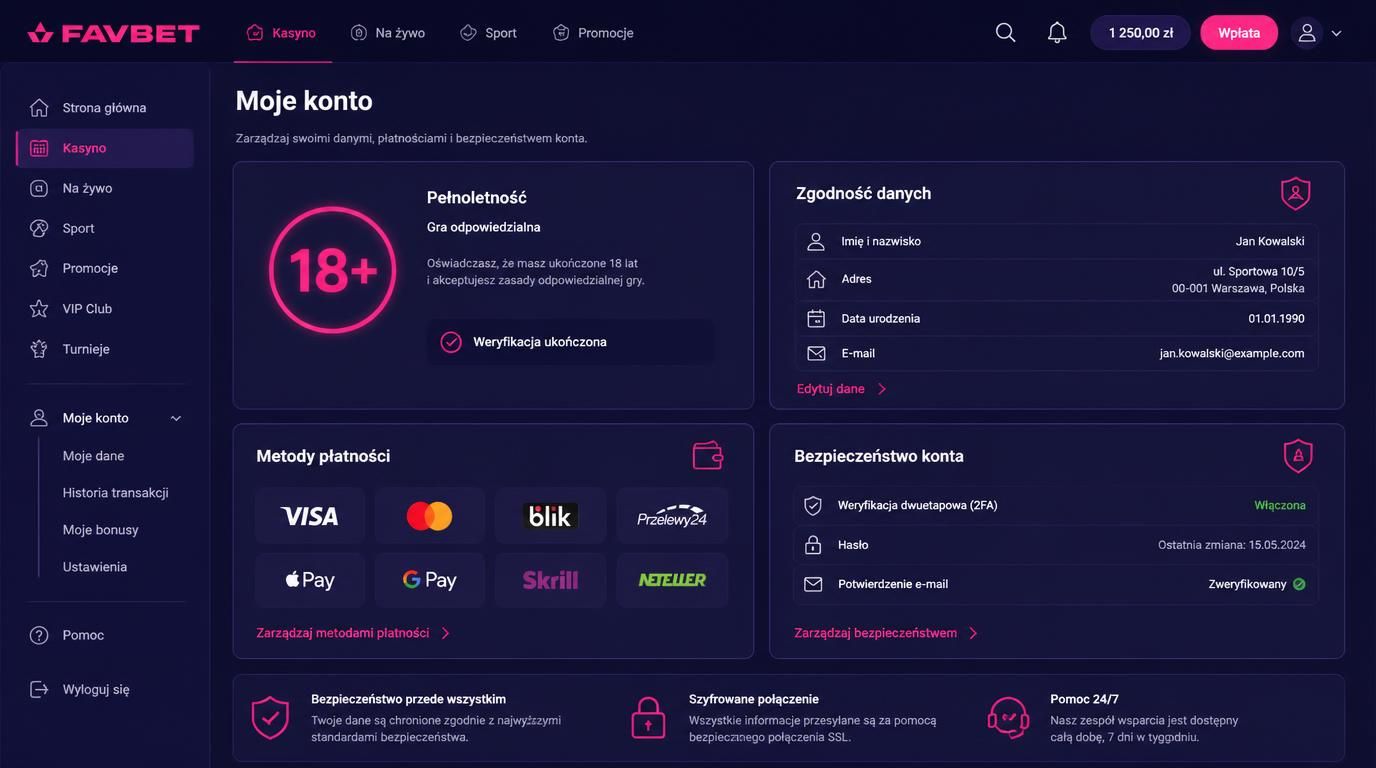Select the Skrill payment method
The image size is (1376, 768).
pyautogui.click(x=551, y=580)
